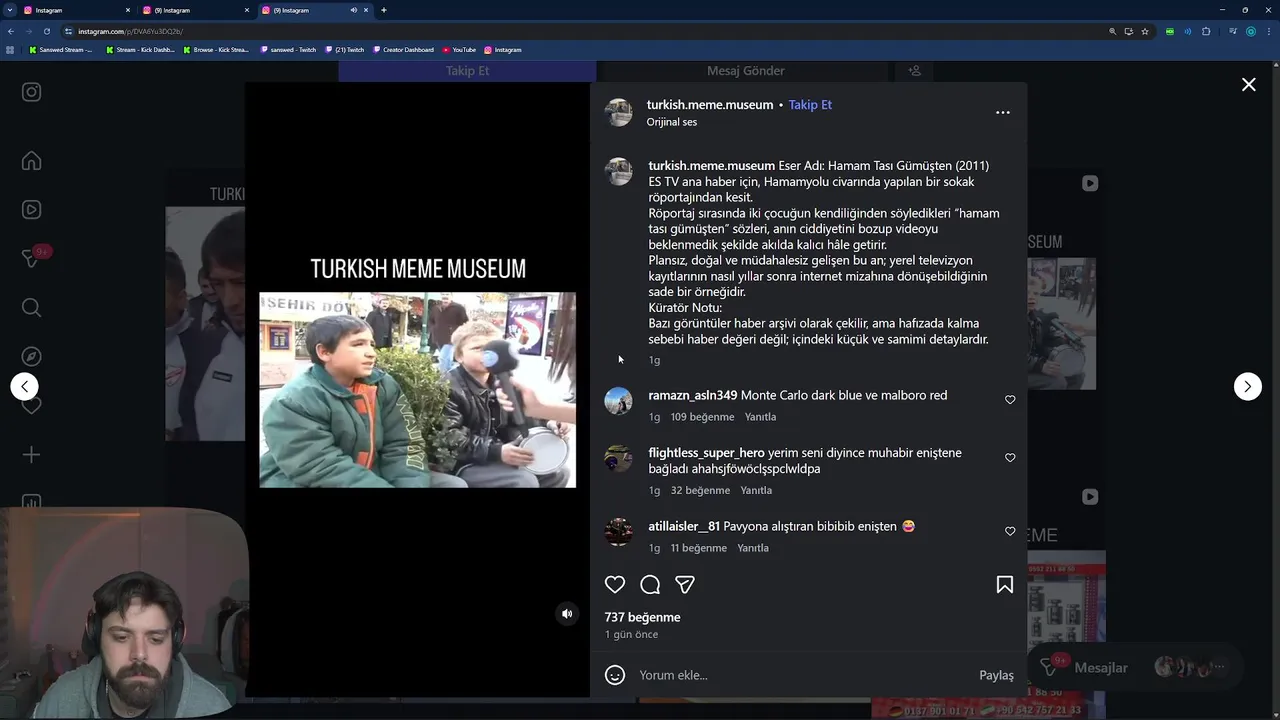The height and width of the screenshot is (720, 1280).
Task: Open atillaisler__81 username link
Action: 684,526
